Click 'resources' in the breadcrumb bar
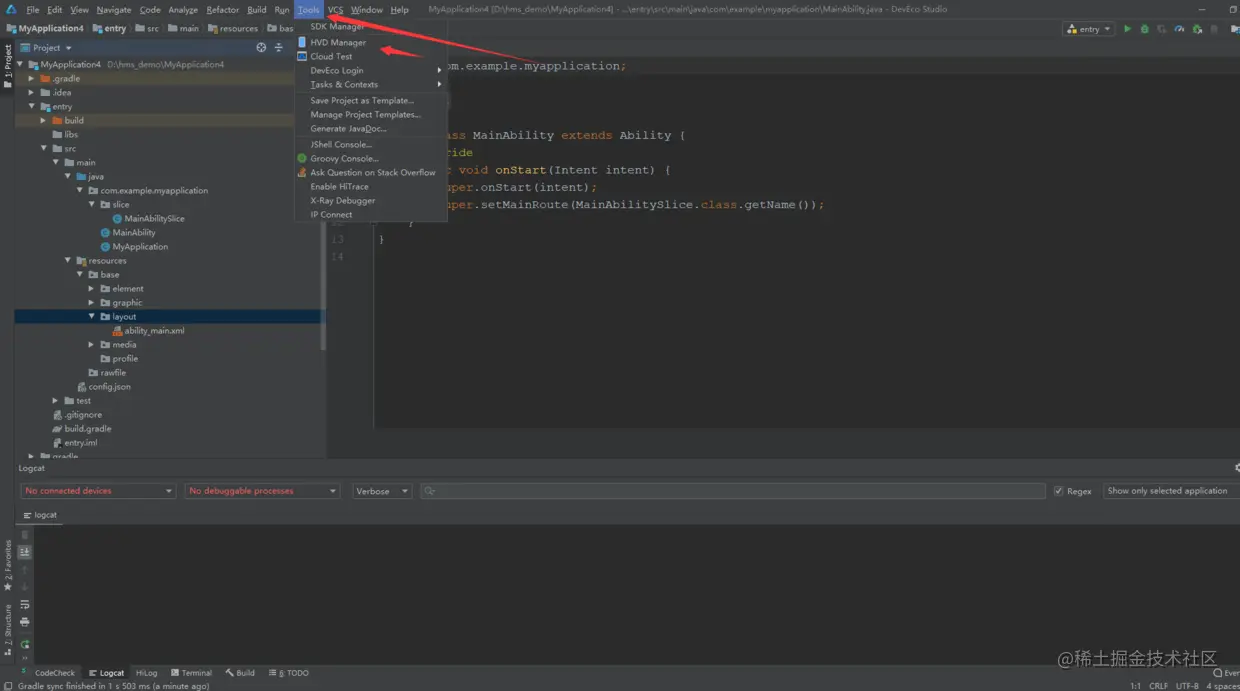This screenshot has height=691, width=1240. 238,28
